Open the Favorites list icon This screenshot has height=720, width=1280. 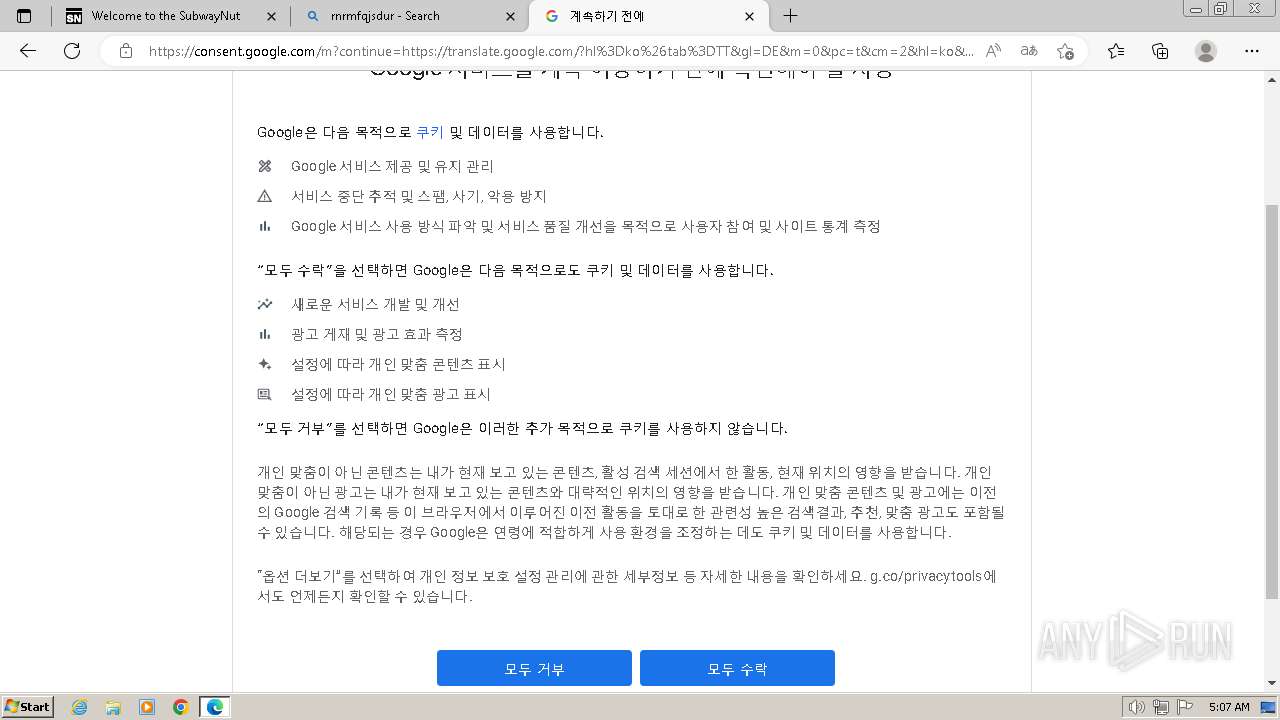coord(1116,51)
